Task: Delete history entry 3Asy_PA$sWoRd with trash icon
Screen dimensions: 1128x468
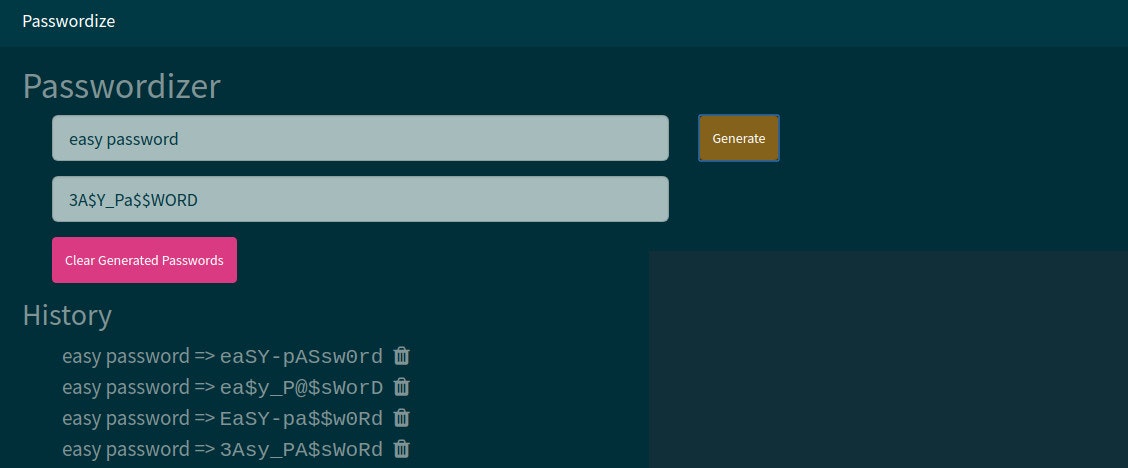Action: pyautogui.click(x=402, y=449)
